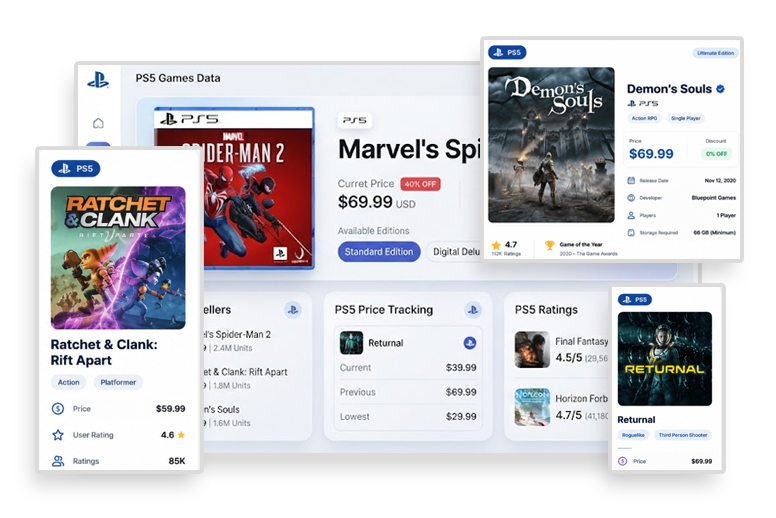Select the Digital Deluxe edition option
Viewport: 776px width, 518px height.
click(454, 252)
